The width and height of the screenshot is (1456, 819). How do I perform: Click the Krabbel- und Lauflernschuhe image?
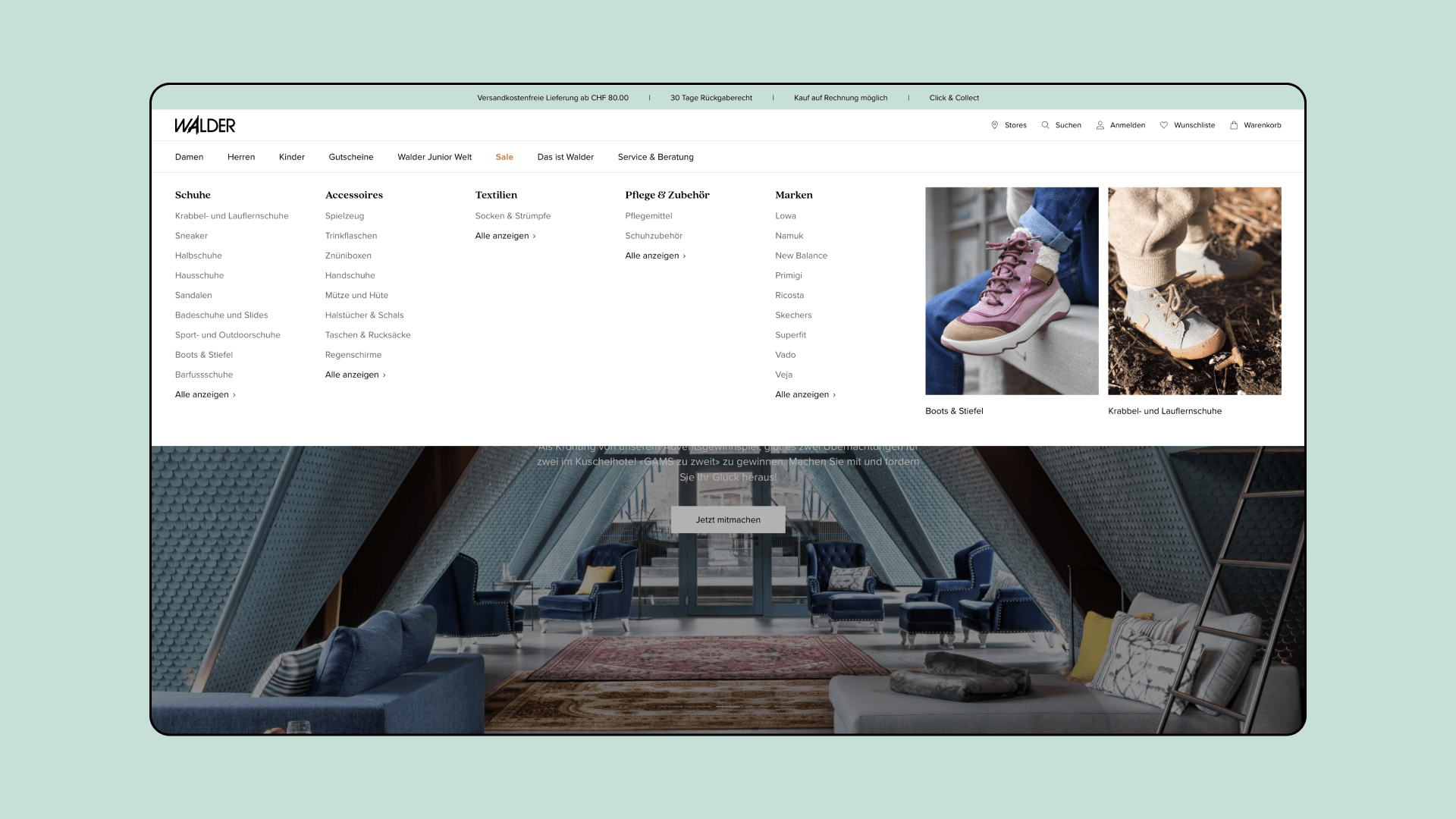(1194, 291)
